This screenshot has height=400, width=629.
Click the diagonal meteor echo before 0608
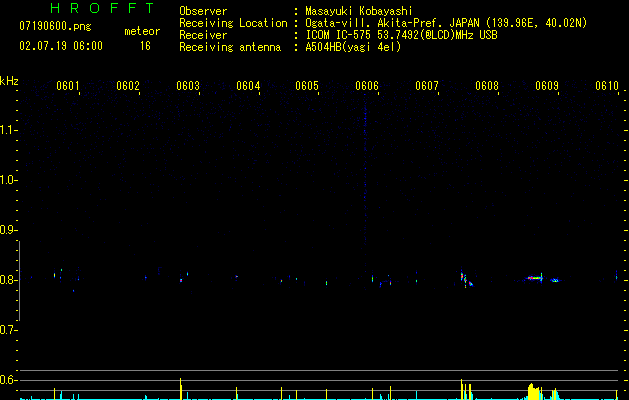click(x=466, y=280)
